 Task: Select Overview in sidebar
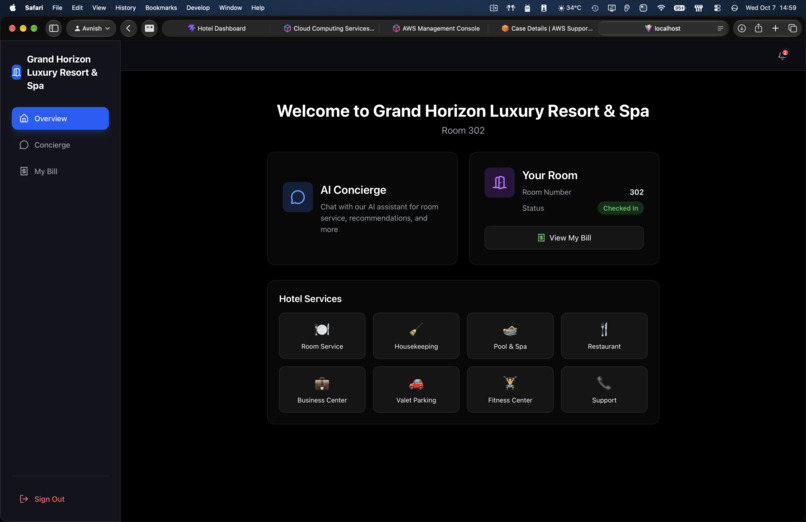pos(60,118)
